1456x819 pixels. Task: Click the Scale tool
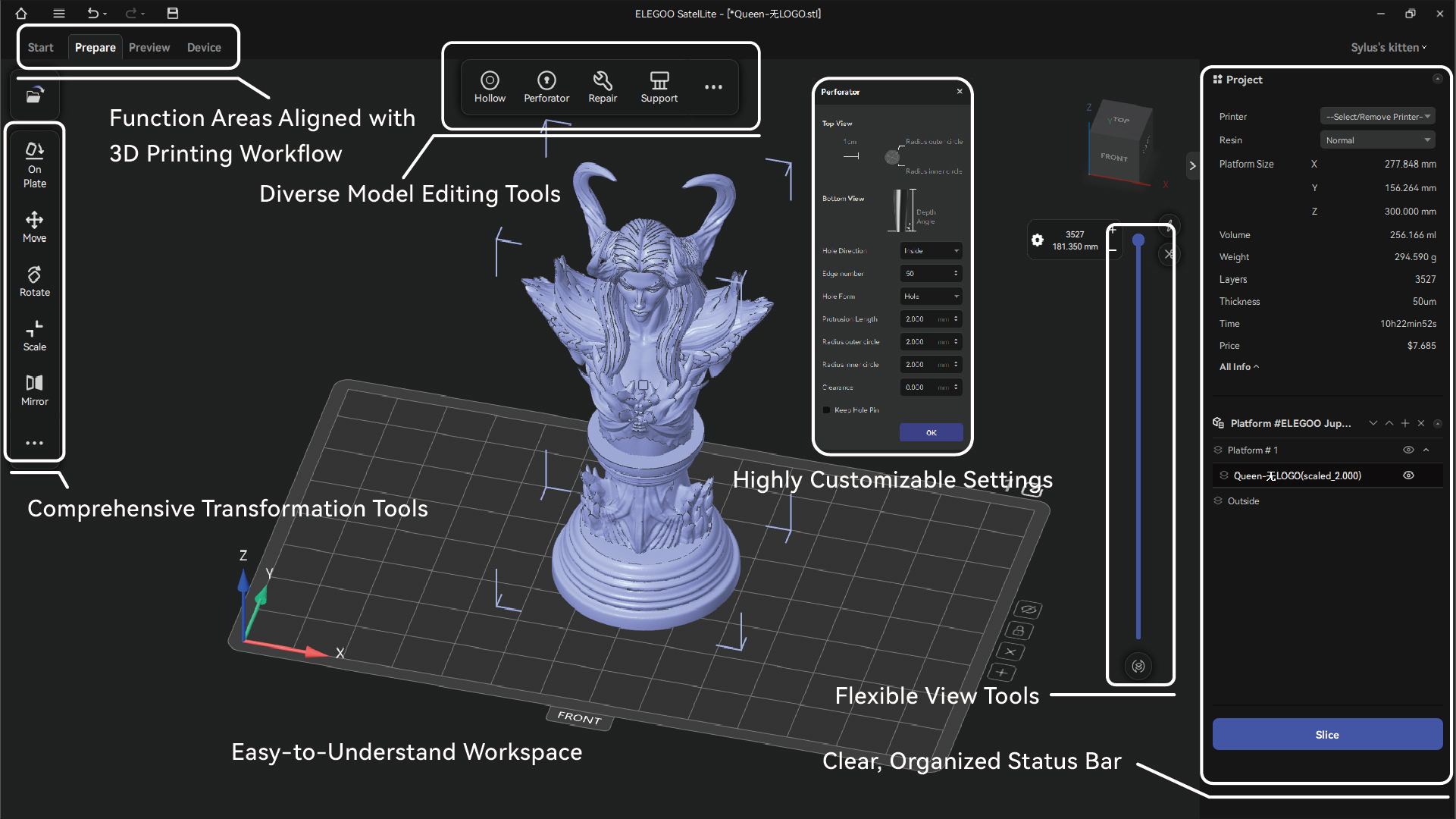(34, 336)
